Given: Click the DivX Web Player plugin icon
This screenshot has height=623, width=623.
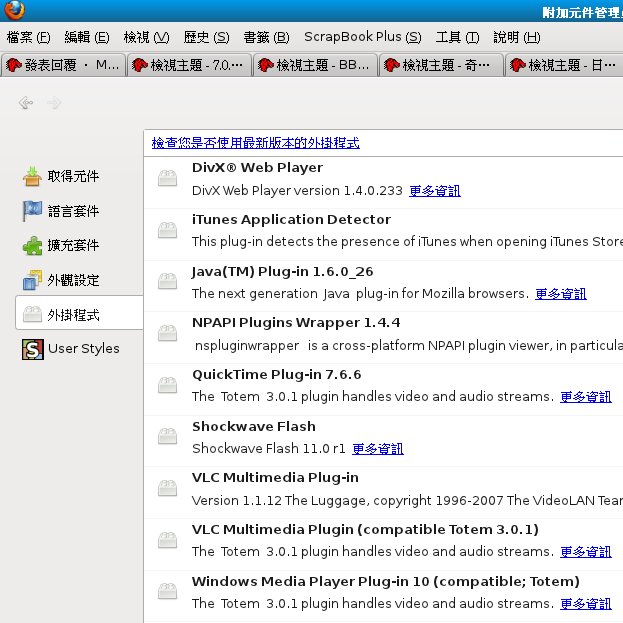Looking at the screenshot, I should 168,178.
